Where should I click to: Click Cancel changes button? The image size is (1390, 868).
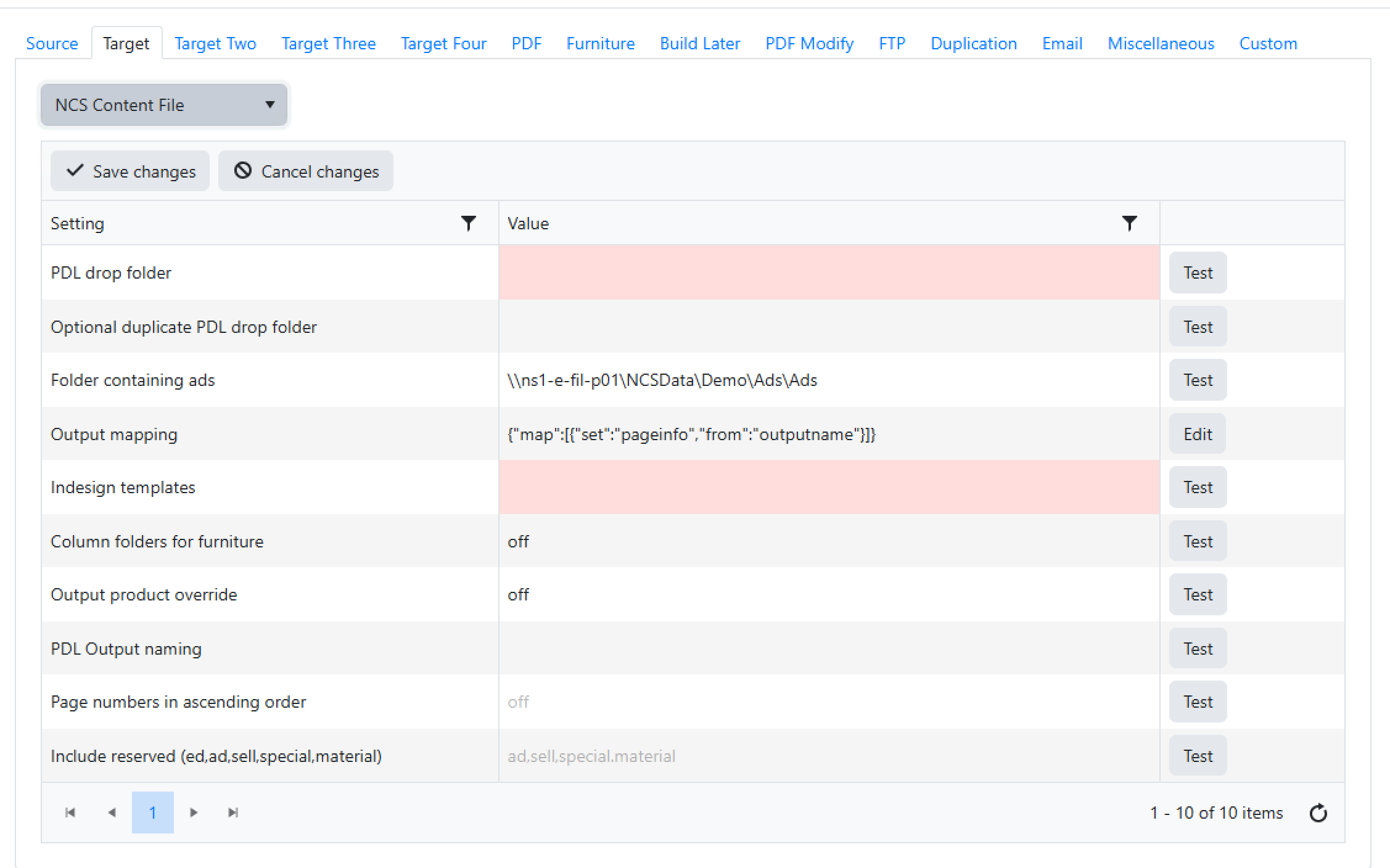(306, 171)
